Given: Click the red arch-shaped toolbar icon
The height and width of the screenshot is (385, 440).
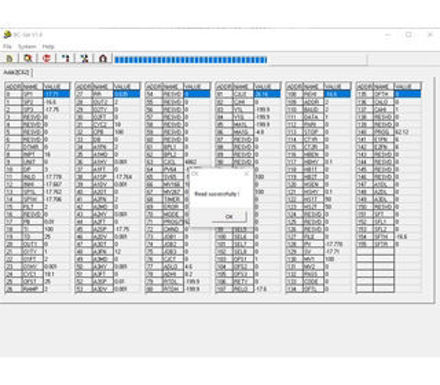Looking at the screenshot, I should pos(103,59).
